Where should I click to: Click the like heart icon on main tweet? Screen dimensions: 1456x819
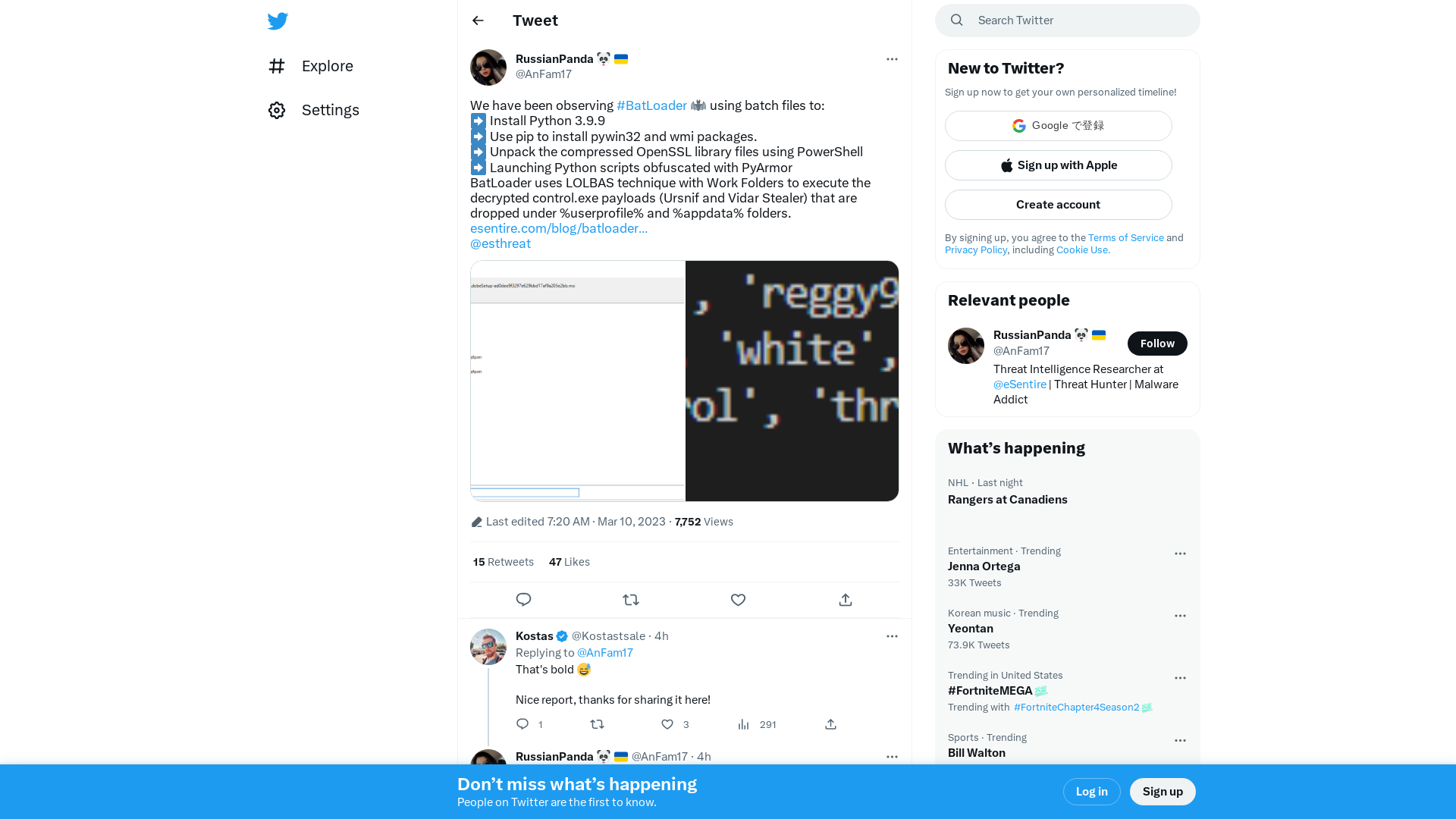tap(738, 599)
